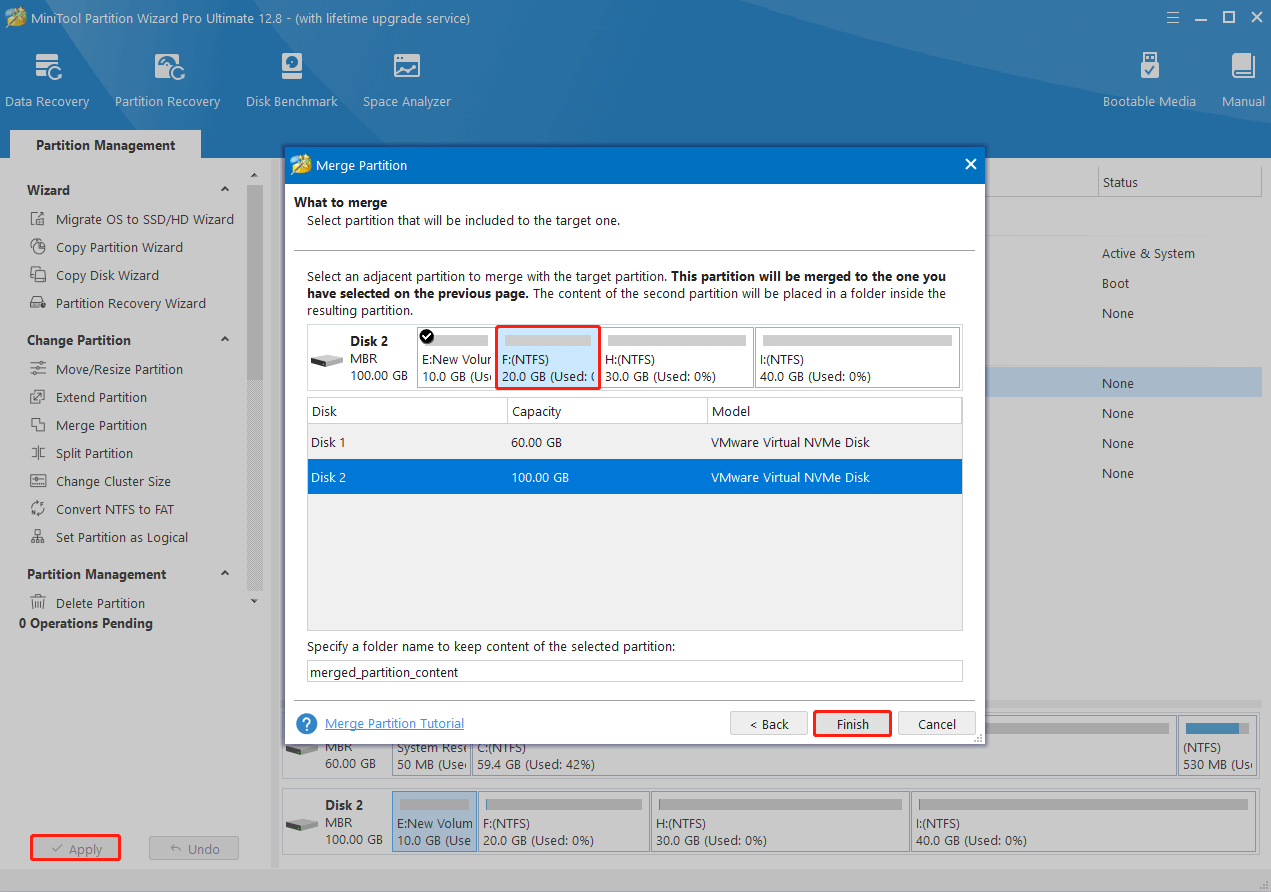Select Split Partition
This screenshot has height=892, width=1271.
click(82, 453)
